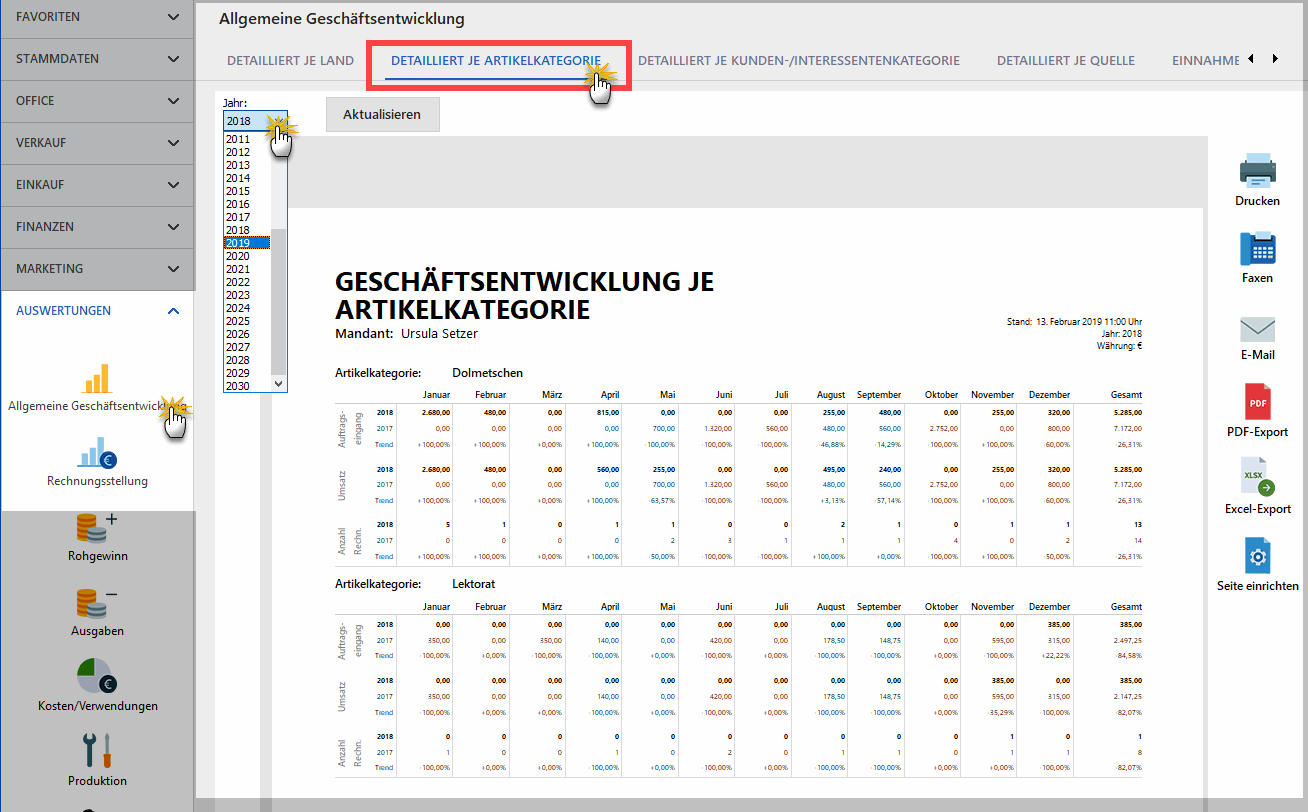The height and width of the screenshot is (812, 1308).
Task: Click Lektorat Gesamt value 2.497,25
Action: (x=1126, y=640)
